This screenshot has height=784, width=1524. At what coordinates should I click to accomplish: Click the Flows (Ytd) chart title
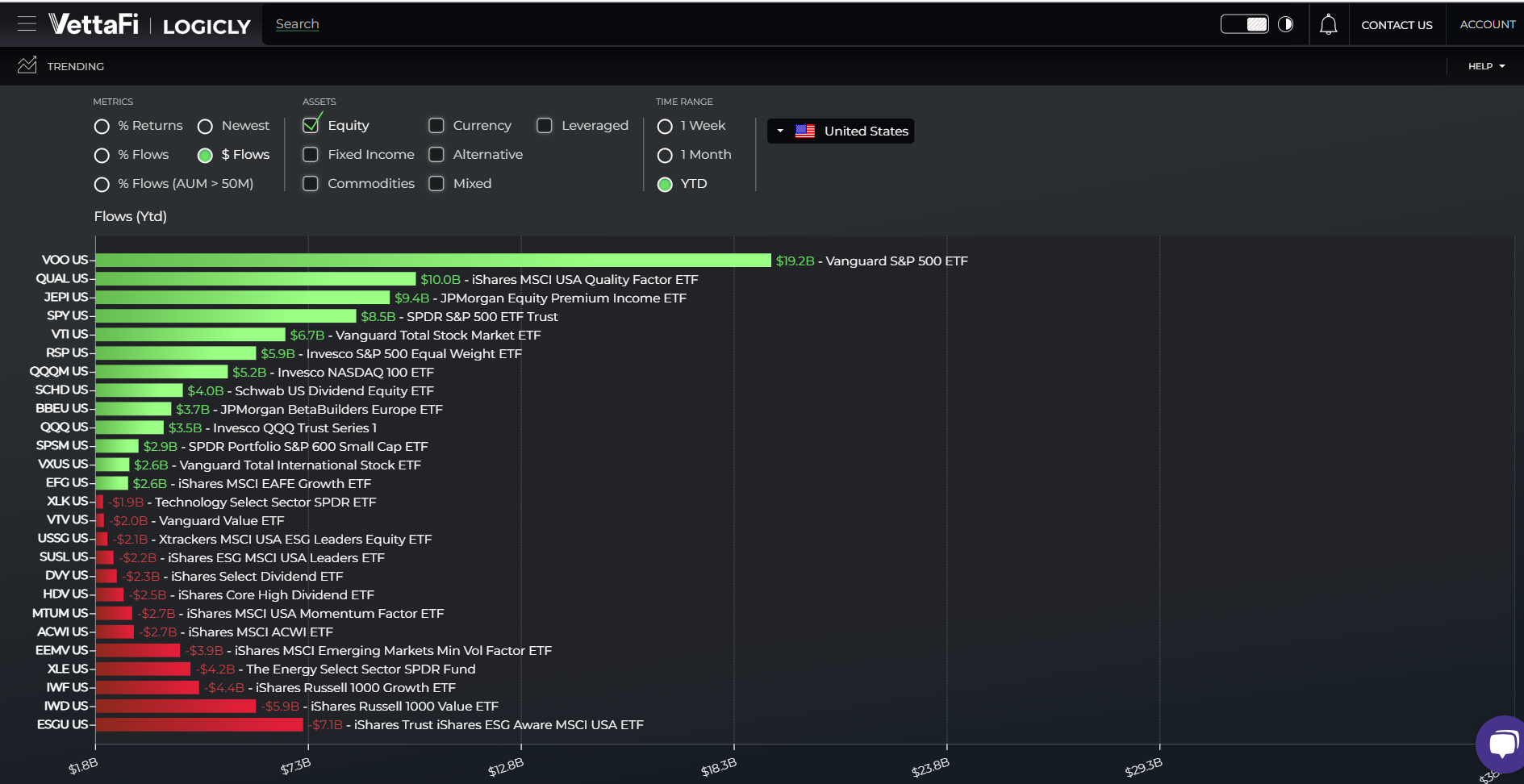[131, 216]
